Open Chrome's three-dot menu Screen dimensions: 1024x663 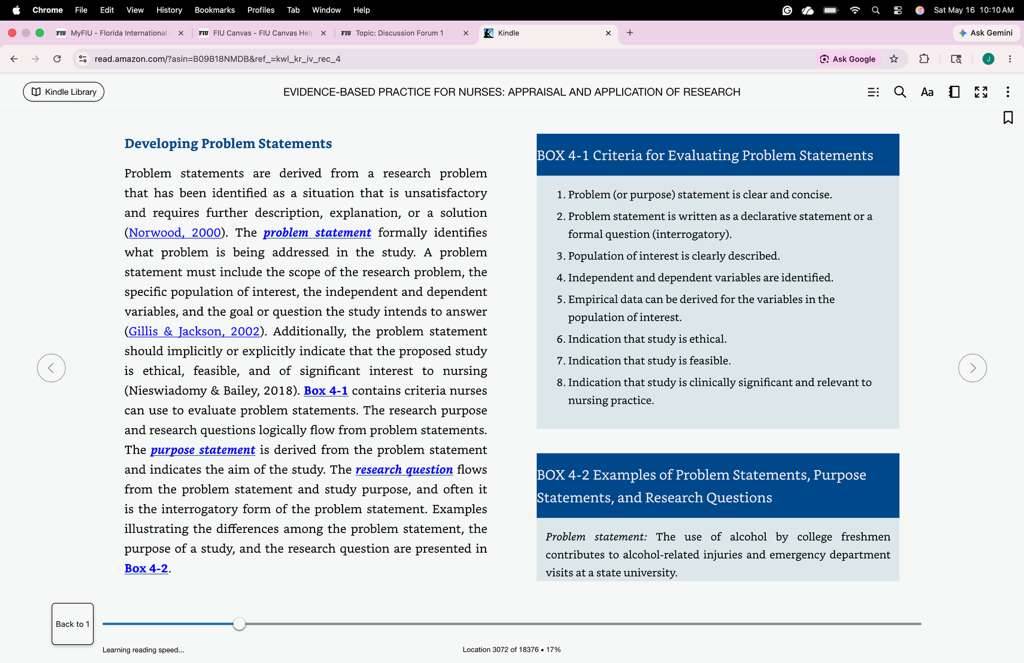pos(1010,59)
